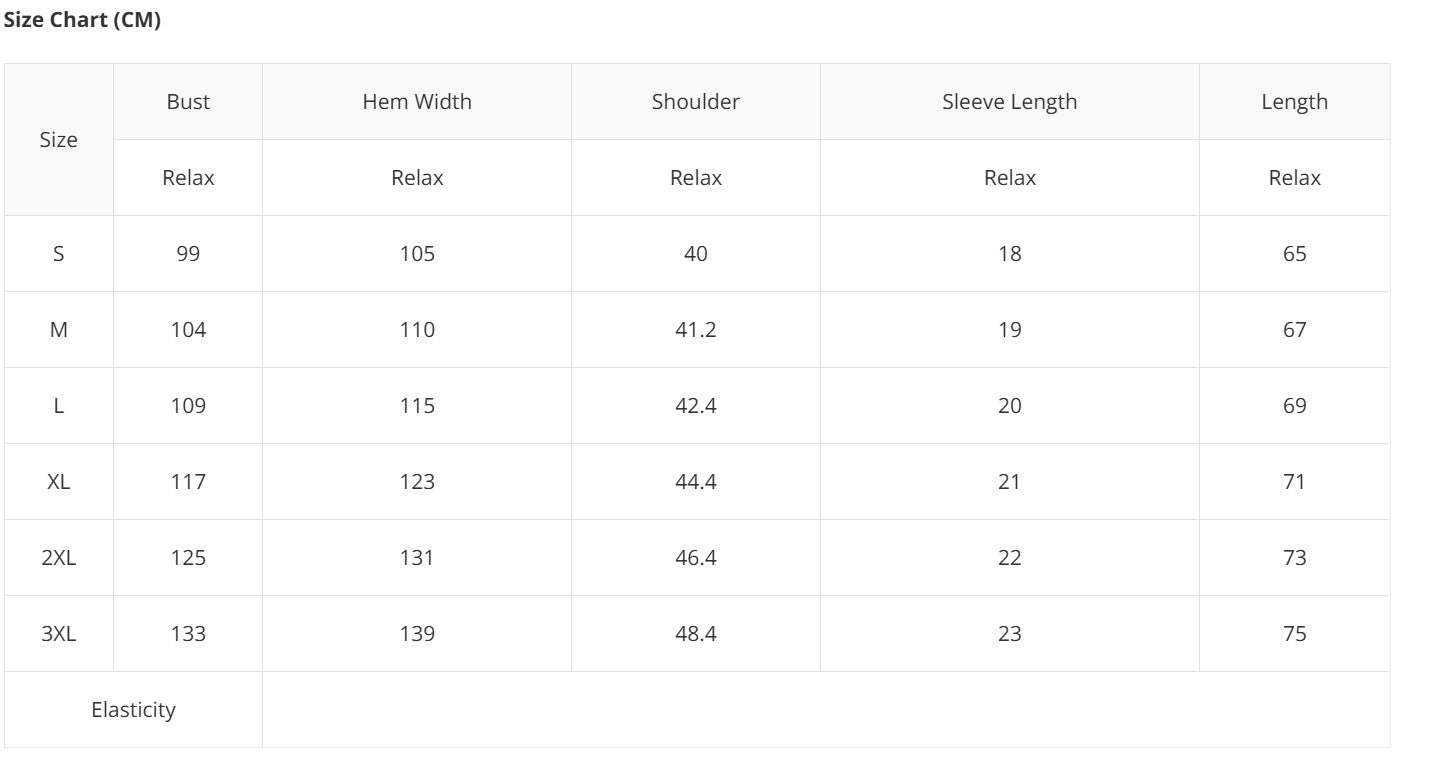Click sleeve length value 22 for 2XL

[1010, 558]
